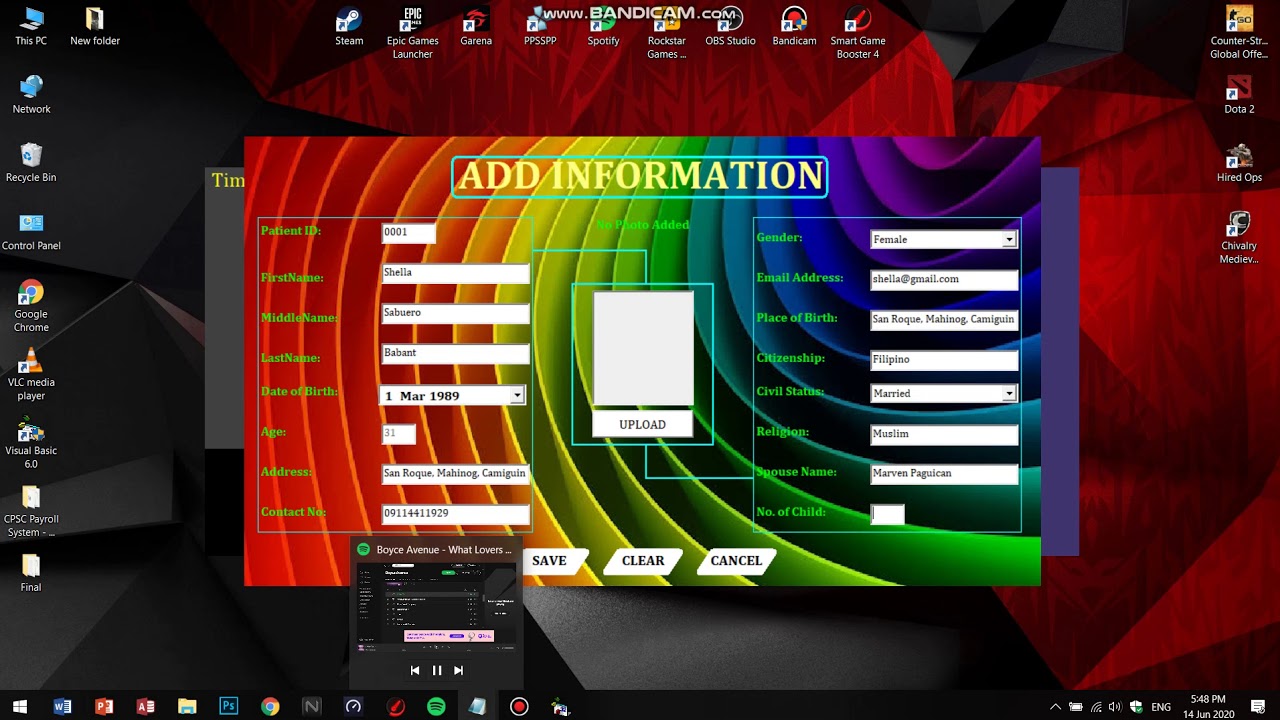This screenshot has height=720, width=1280.
Task: Open Visual Basic 6.0 desktop icon
Action: pyautogui.click(x=31, y=444)
